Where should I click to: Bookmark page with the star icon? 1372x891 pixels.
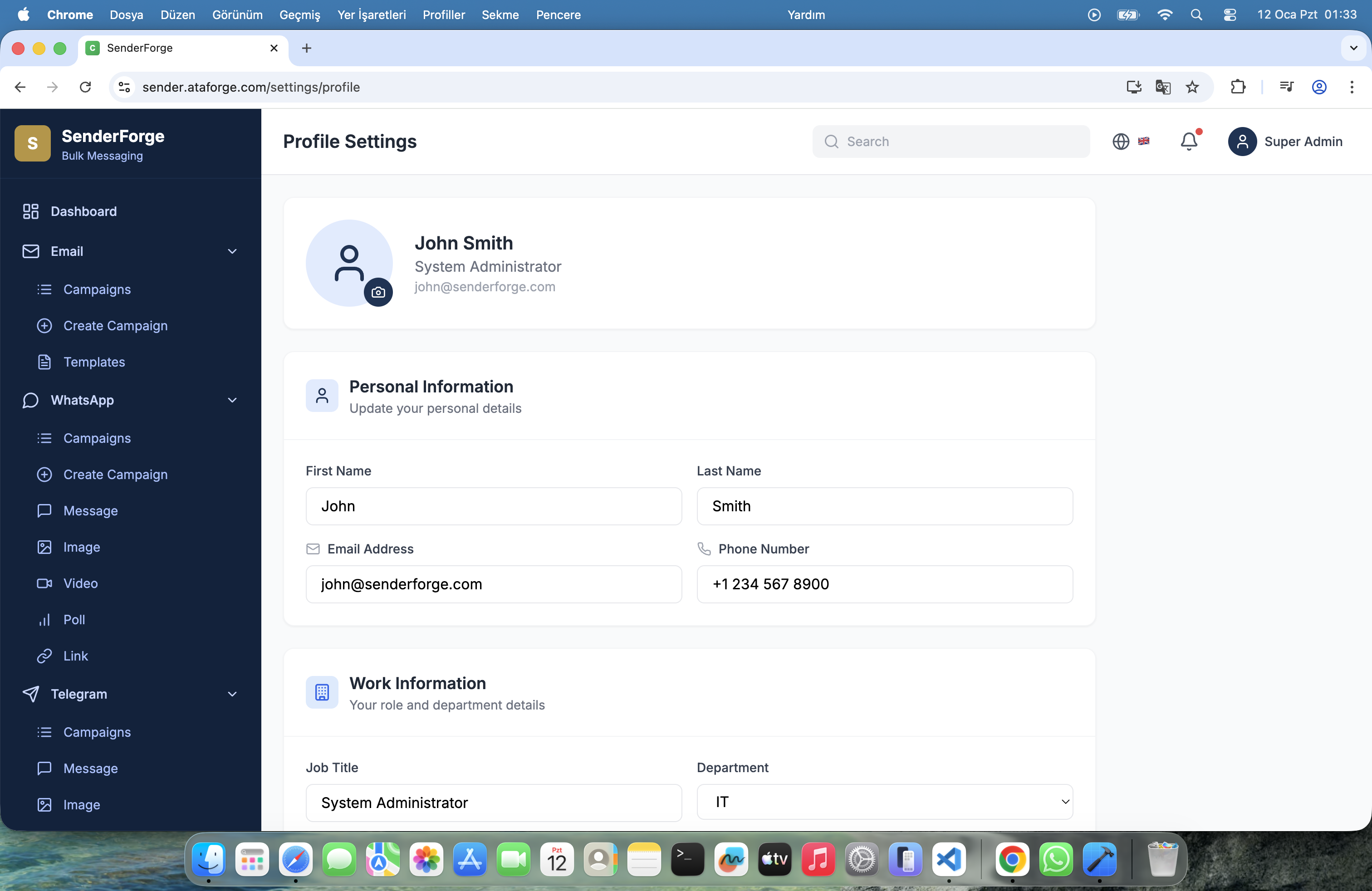pos(1192,87)
